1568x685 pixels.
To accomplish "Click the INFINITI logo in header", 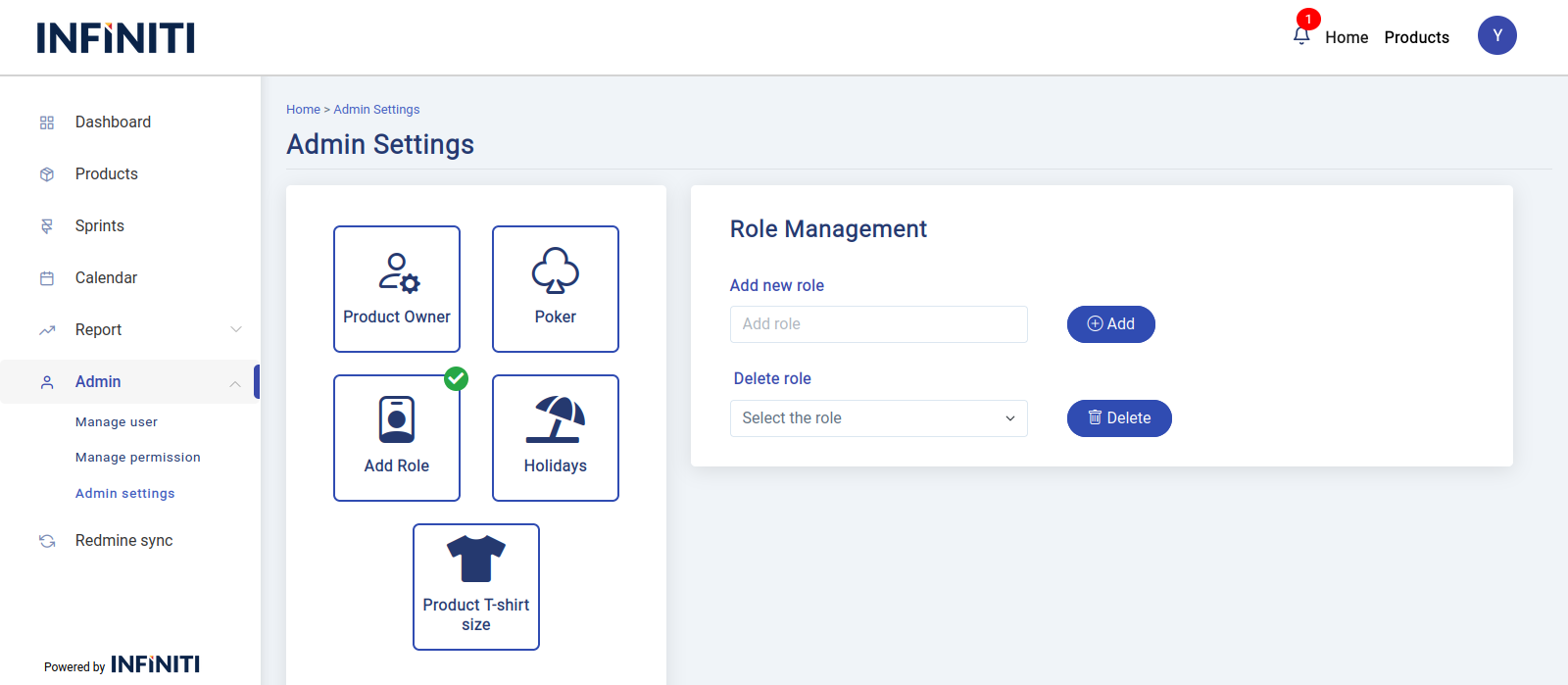I will click(116, 38).
